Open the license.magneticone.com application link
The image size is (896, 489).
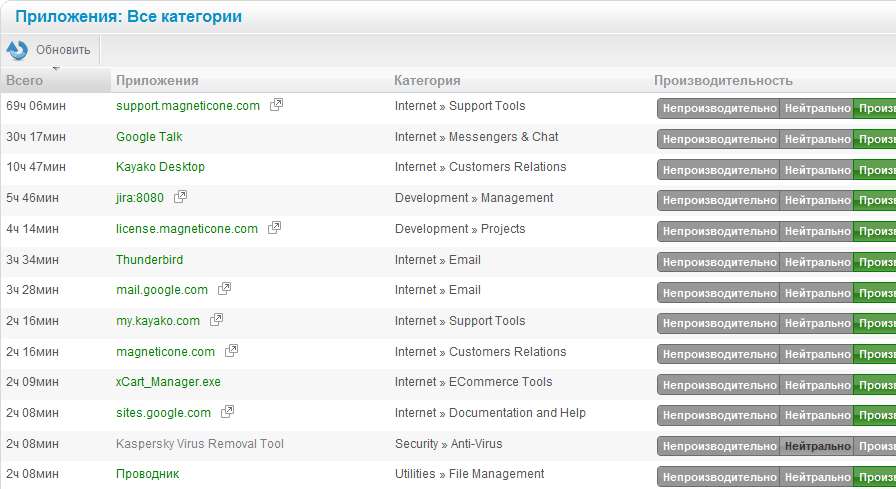[187, 229]
